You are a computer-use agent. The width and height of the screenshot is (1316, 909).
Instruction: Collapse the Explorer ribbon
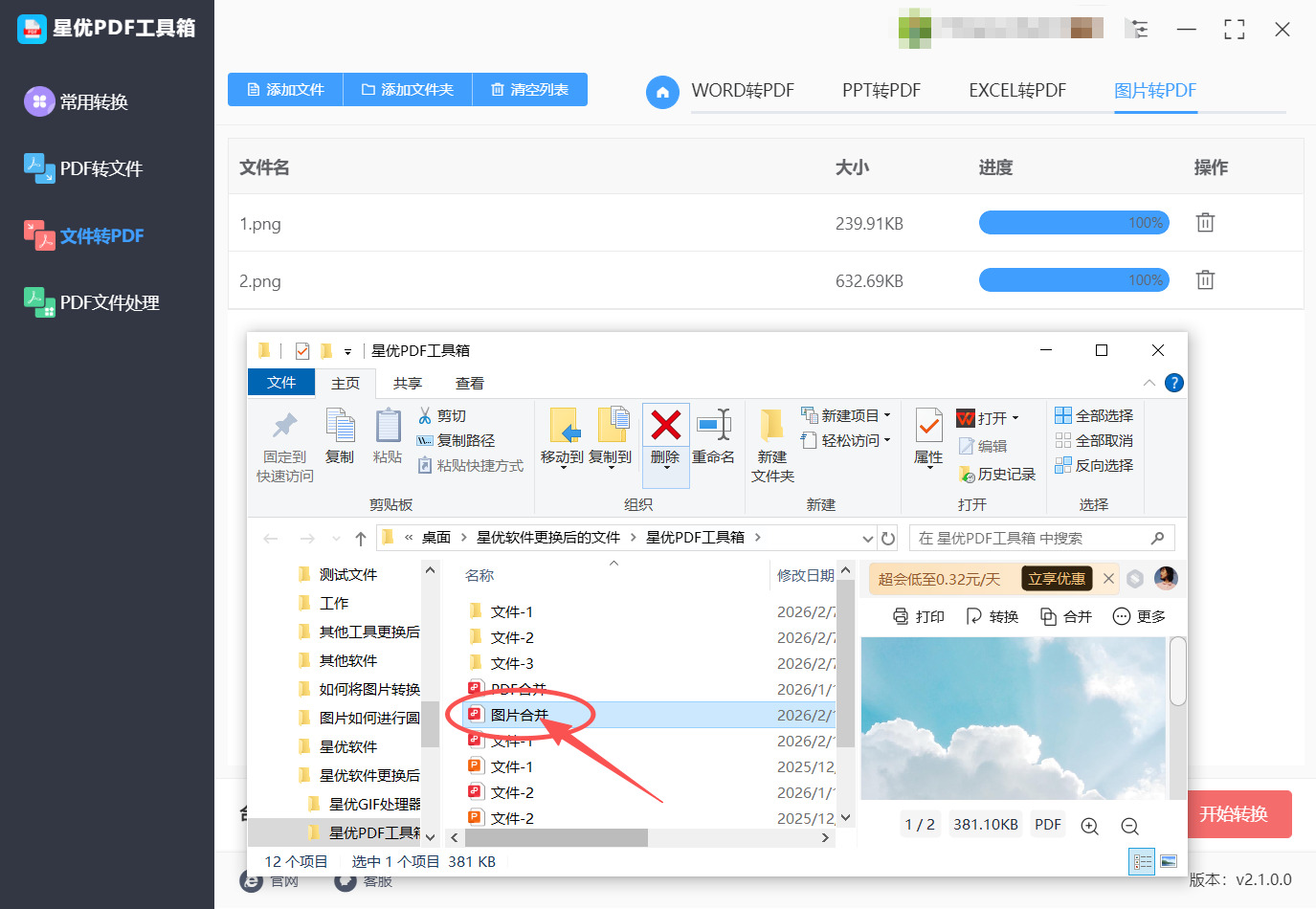[1149, 383]
